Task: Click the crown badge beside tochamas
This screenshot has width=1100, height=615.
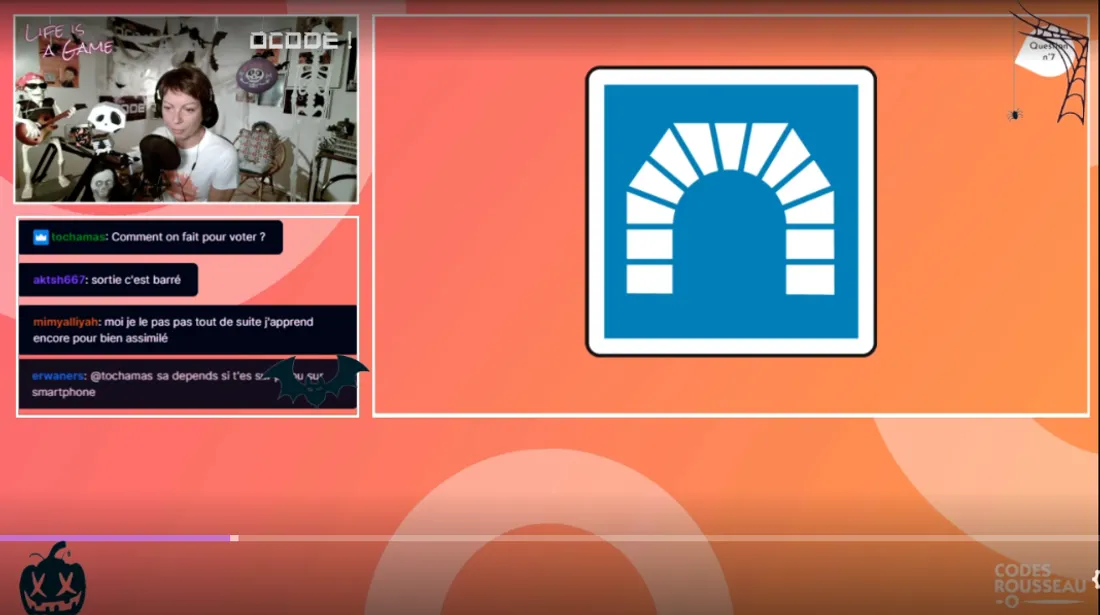Action: [x=41, y=237]
